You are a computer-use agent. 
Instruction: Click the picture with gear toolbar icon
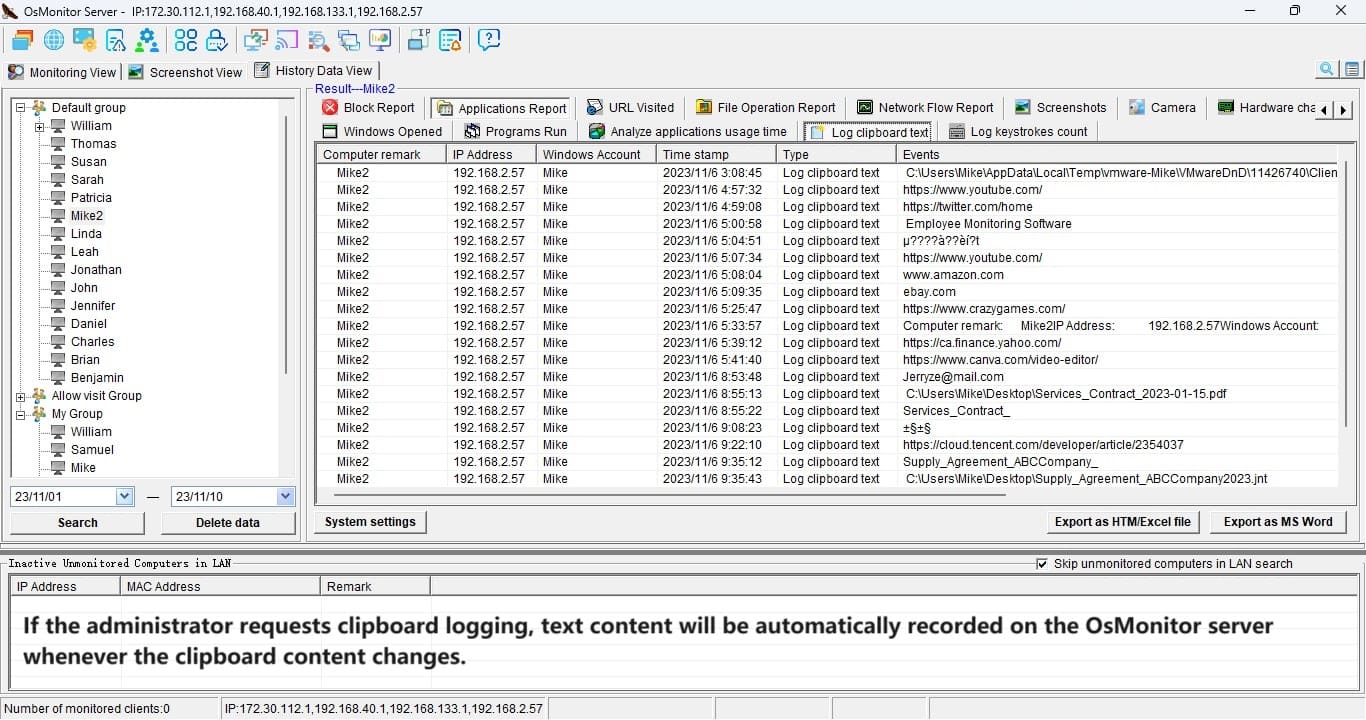pos(85,40)
